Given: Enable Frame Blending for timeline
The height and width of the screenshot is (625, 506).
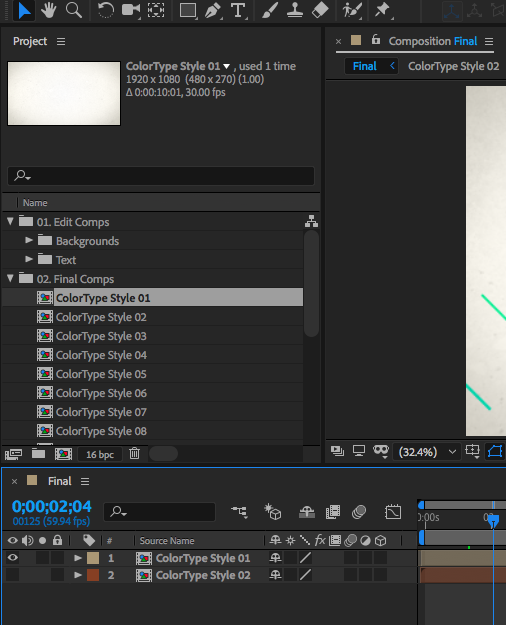Looking at the screenshot, I should point(333,512).
